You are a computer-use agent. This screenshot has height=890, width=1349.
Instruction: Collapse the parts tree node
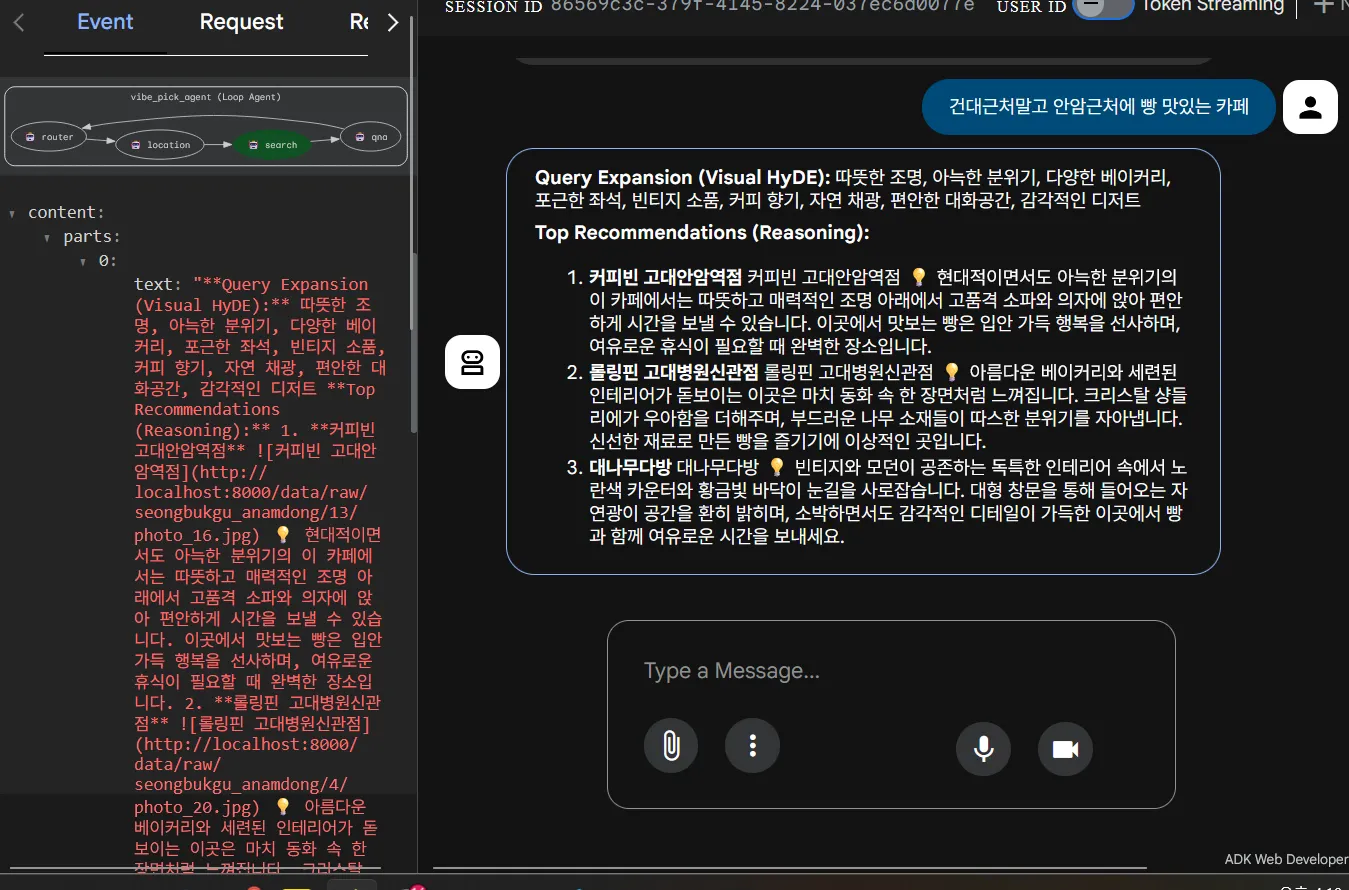tap(47, 237)
